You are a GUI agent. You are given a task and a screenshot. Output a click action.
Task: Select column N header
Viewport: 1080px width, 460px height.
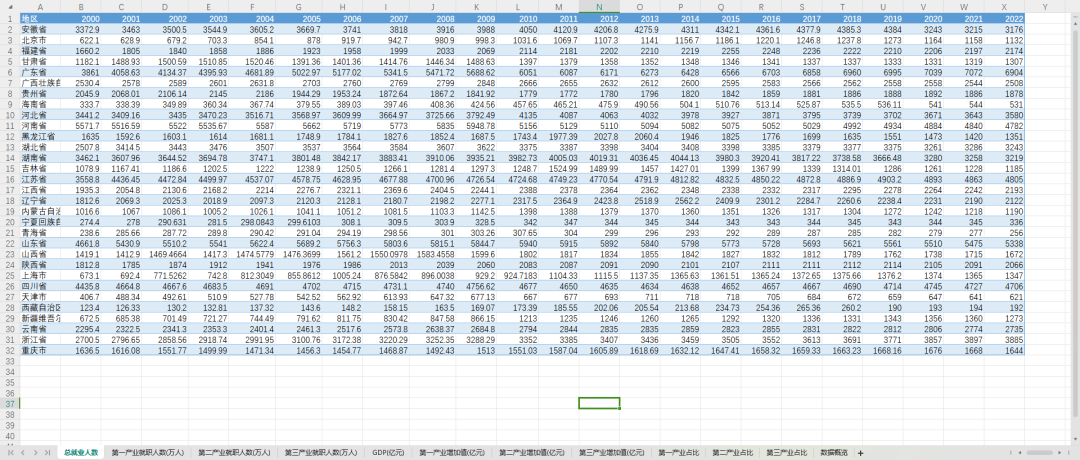pos(599,7)
